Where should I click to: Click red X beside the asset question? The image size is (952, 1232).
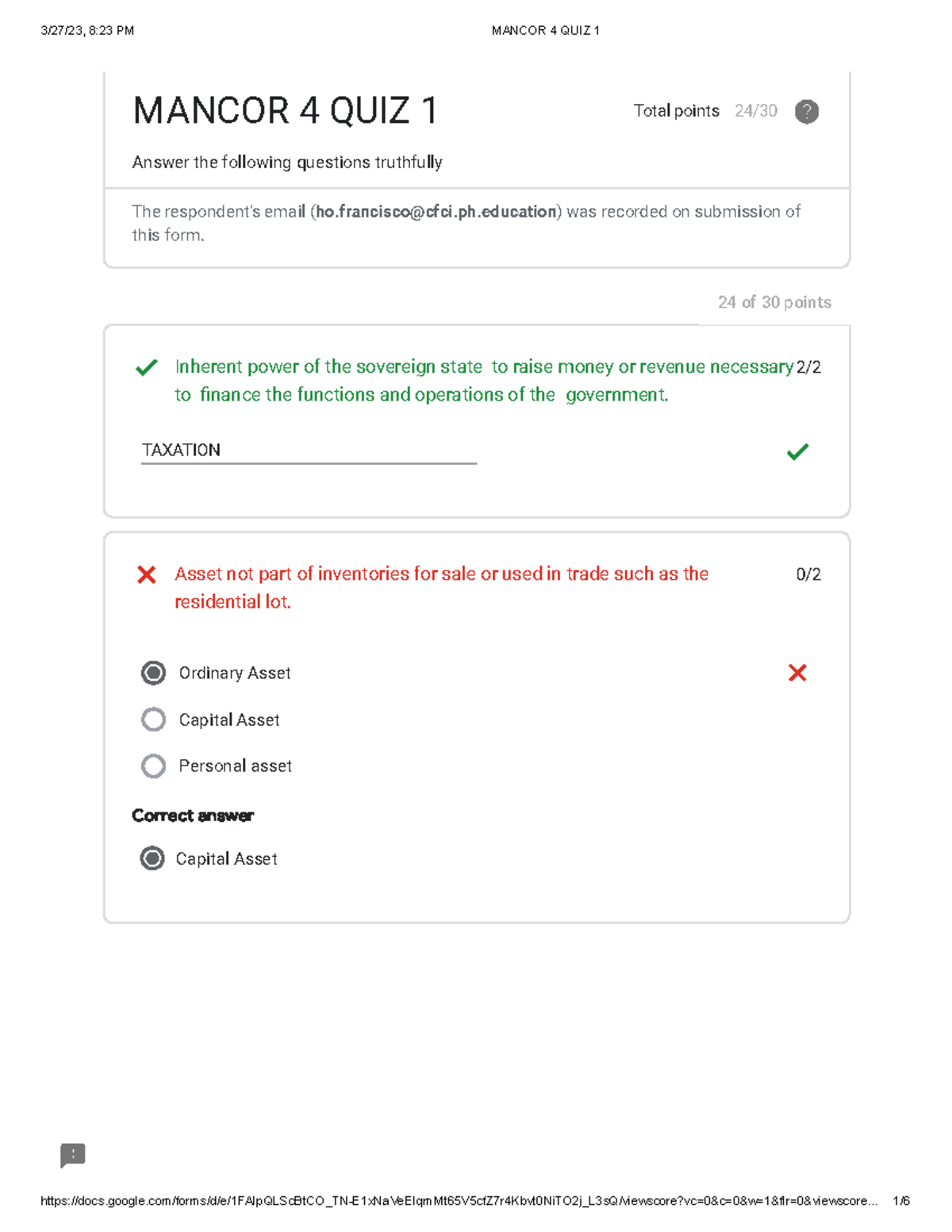[x=147, y=574]
